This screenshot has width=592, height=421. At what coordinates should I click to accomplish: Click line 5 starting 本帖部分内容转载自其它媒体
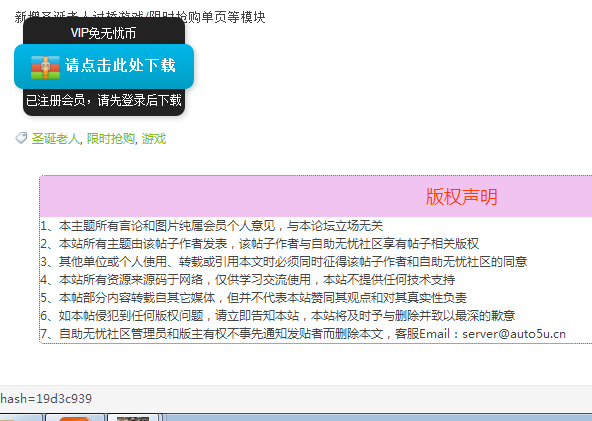254,298
